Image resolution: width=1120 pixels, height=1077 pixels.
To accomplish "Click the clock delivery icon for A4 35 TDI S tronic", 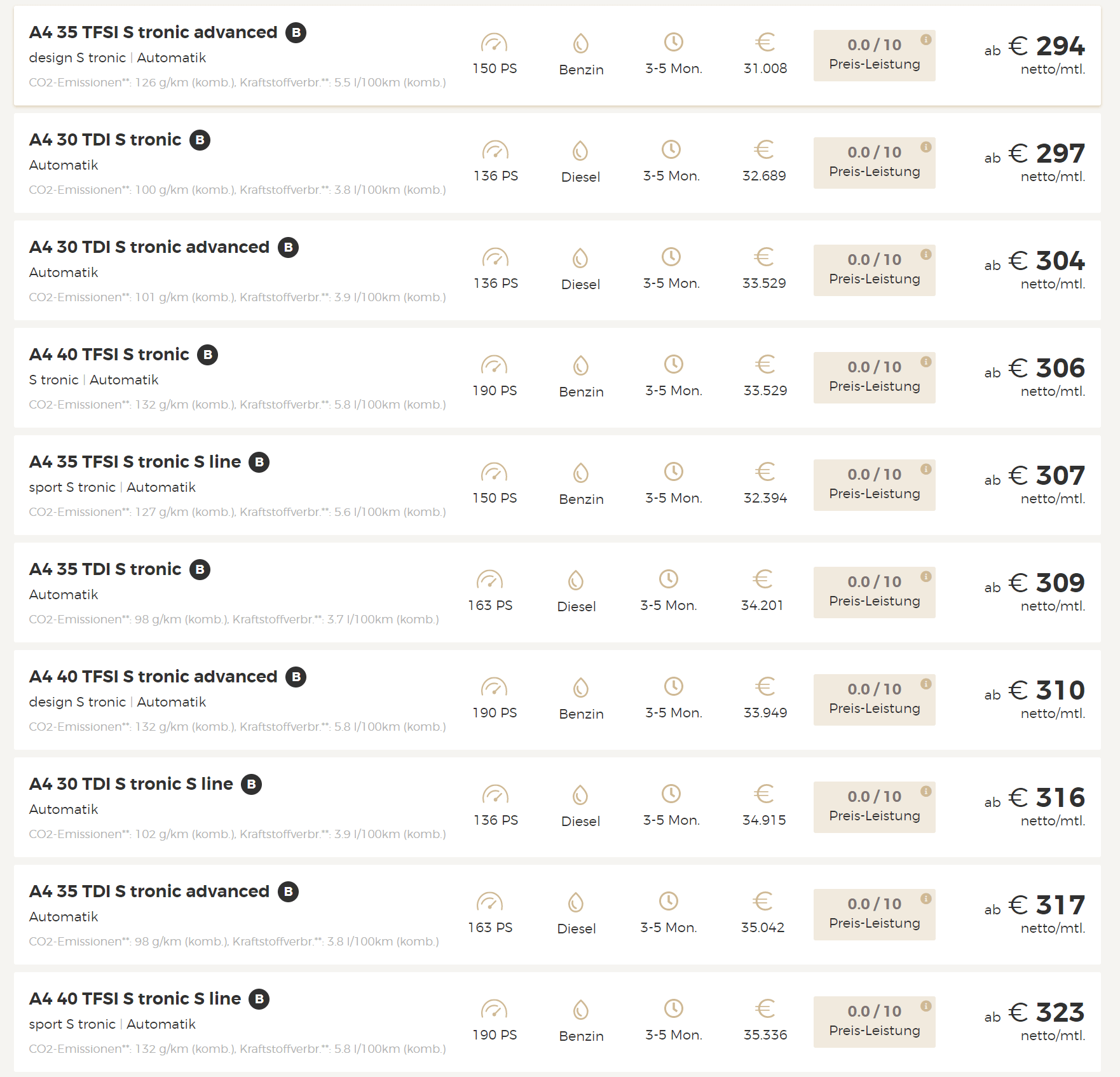I will point(668,579).
